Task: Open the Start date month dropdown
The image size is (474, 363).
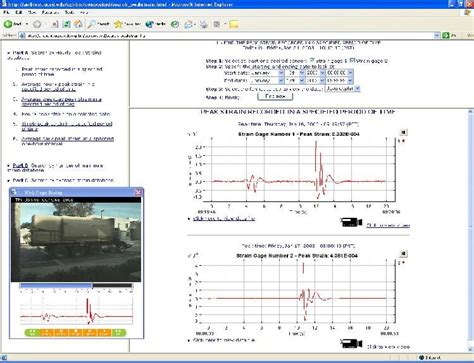Action: [267, 73]
